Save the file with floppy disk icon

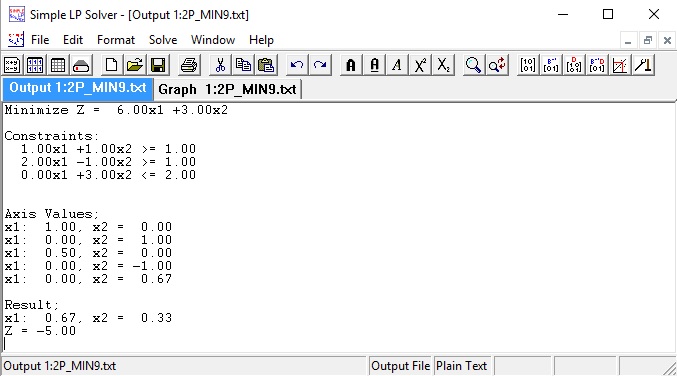[x=158, y=65]
